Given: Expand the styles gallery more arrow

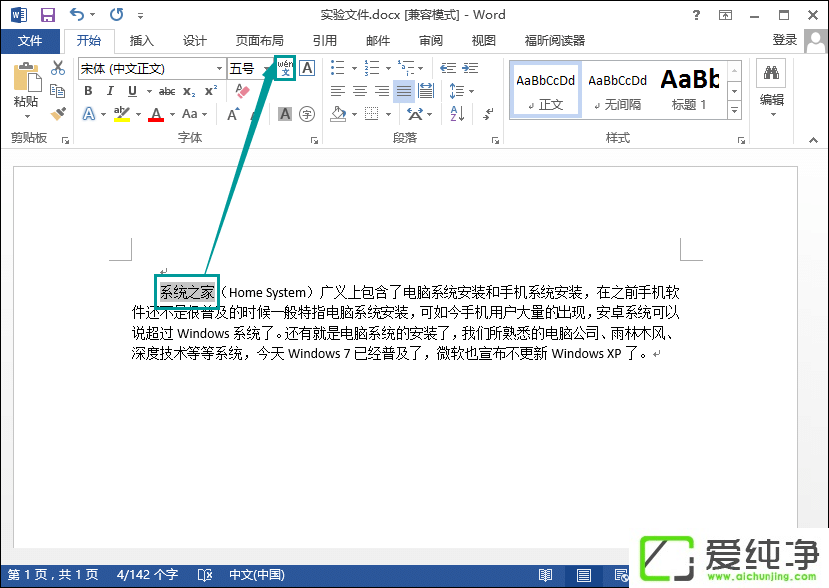Looking at the screenshot, I should click(x=734, y=109).
